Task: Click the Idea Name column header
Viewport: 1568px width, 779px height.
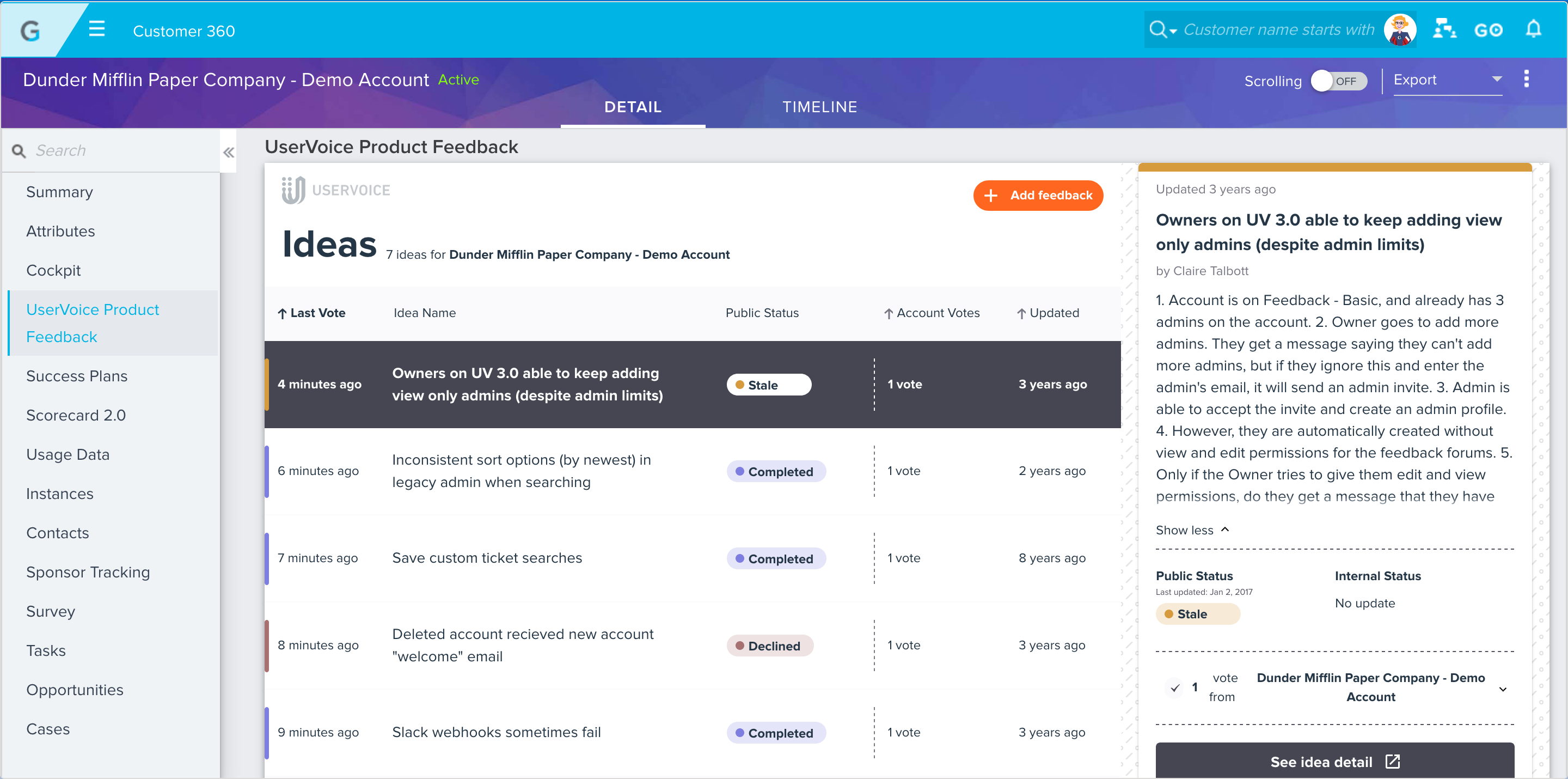Action: 424,313
